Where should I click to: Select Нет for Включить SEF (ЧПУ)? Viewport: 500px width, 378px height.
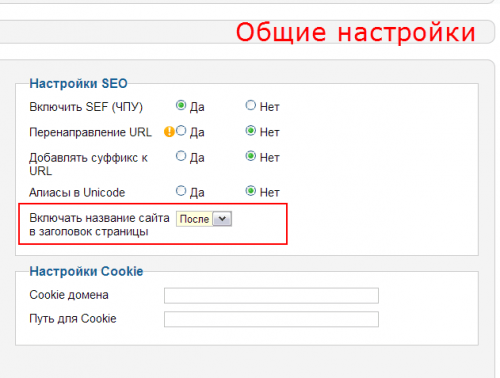tap(251, 106)
